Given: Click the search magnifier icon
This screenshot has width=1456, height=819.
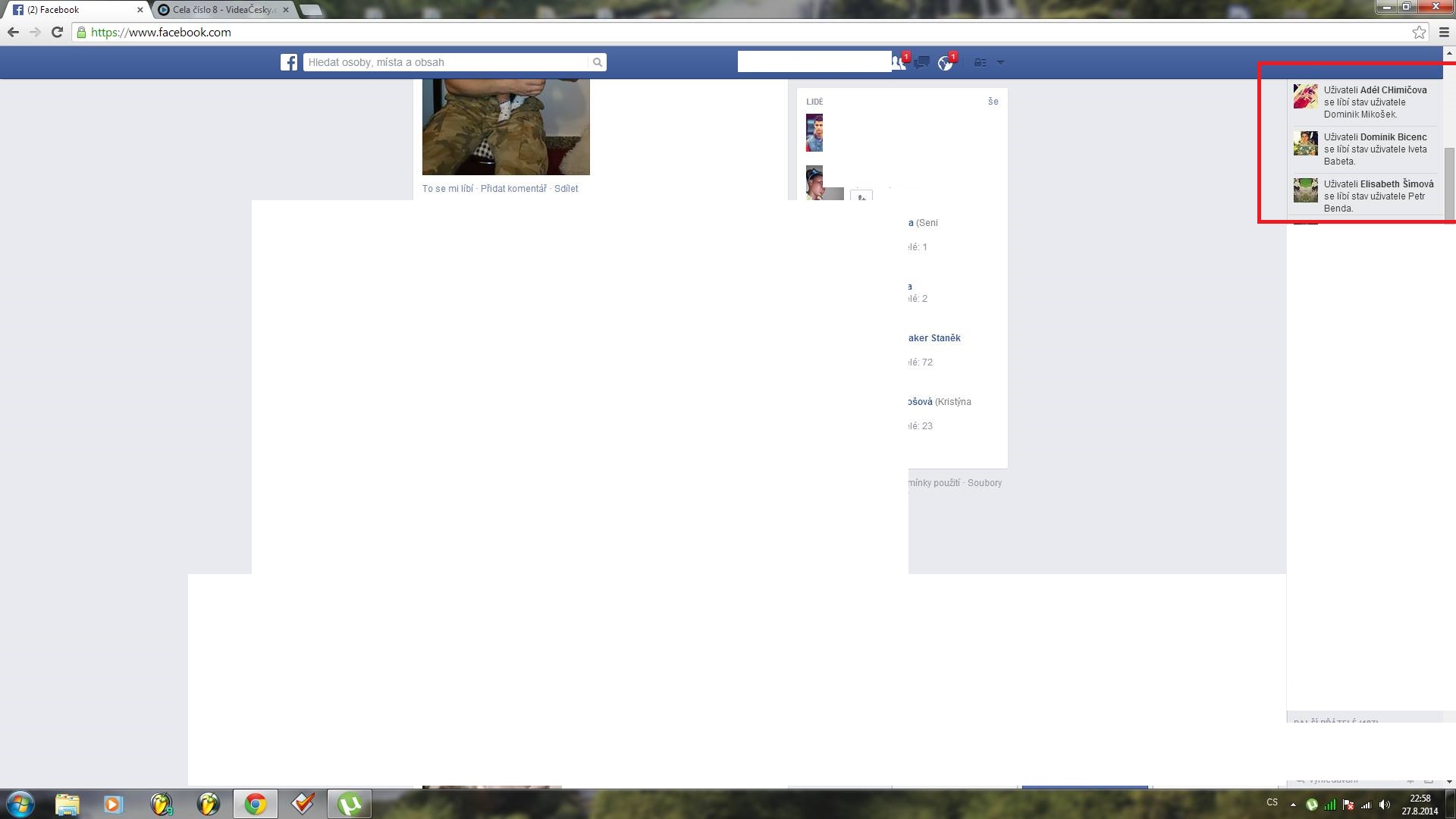Looking at the screenshot, I should (x=597, y=62).
